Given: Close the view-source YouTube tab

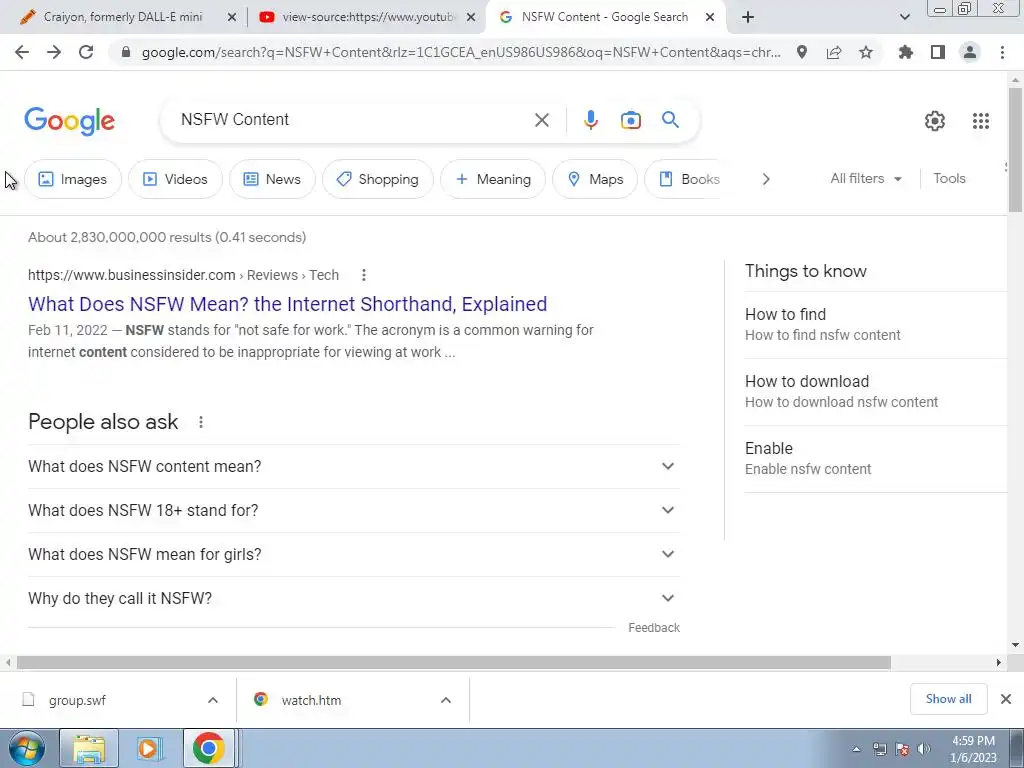Looking at the screenshot, I should [471, 17].
